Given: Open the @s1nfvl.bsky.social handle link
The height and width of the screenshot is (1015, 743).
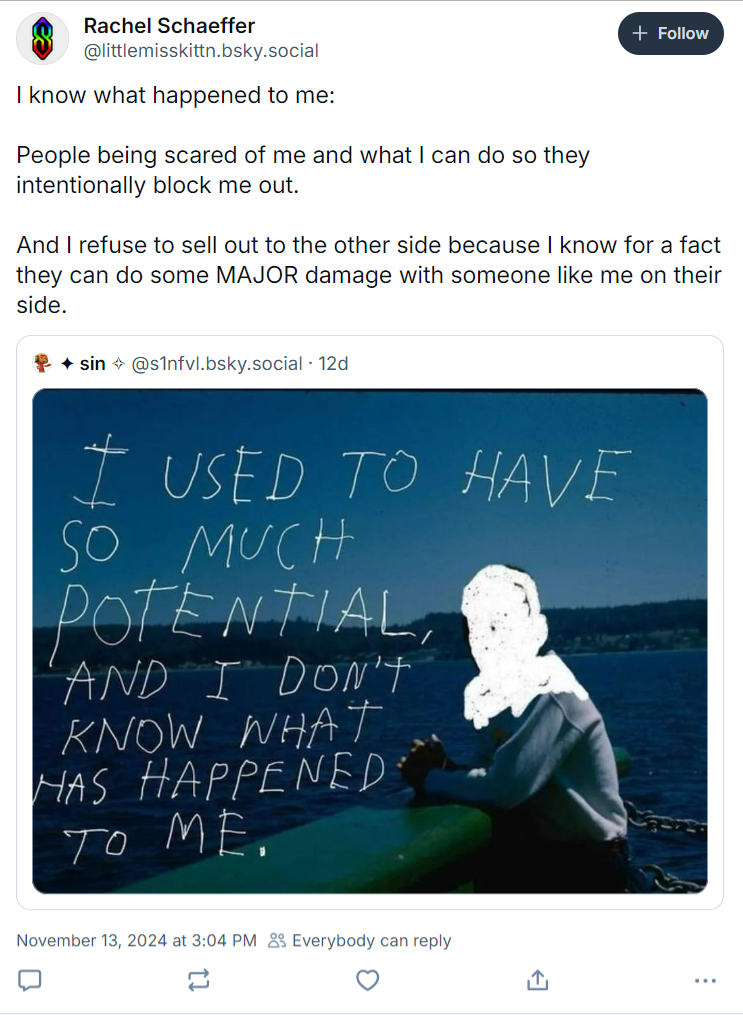Looking at the screenshot, I should pos(217,363).
